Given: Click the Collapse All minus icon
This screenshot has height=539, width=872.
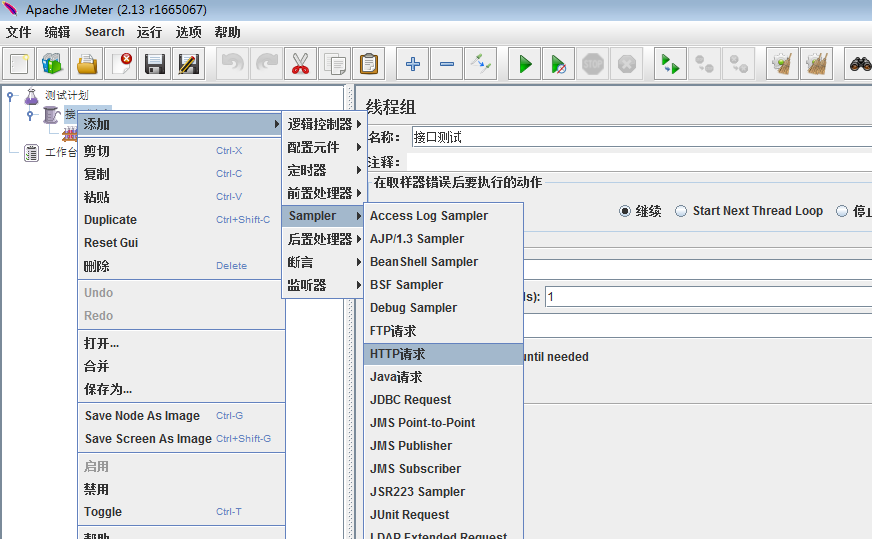Looking at the screenshot, I should click(447, 64).
